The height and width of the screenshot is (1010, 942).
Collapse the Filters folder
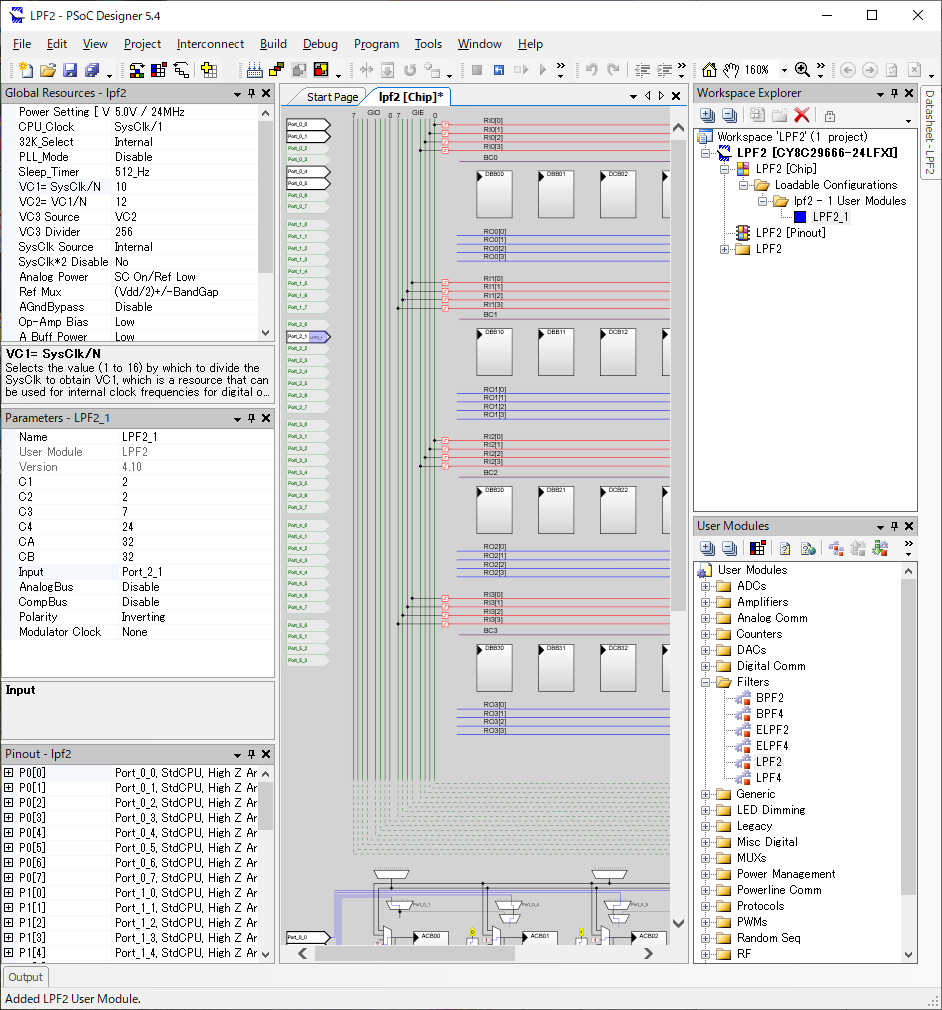[x=706, y=682]
